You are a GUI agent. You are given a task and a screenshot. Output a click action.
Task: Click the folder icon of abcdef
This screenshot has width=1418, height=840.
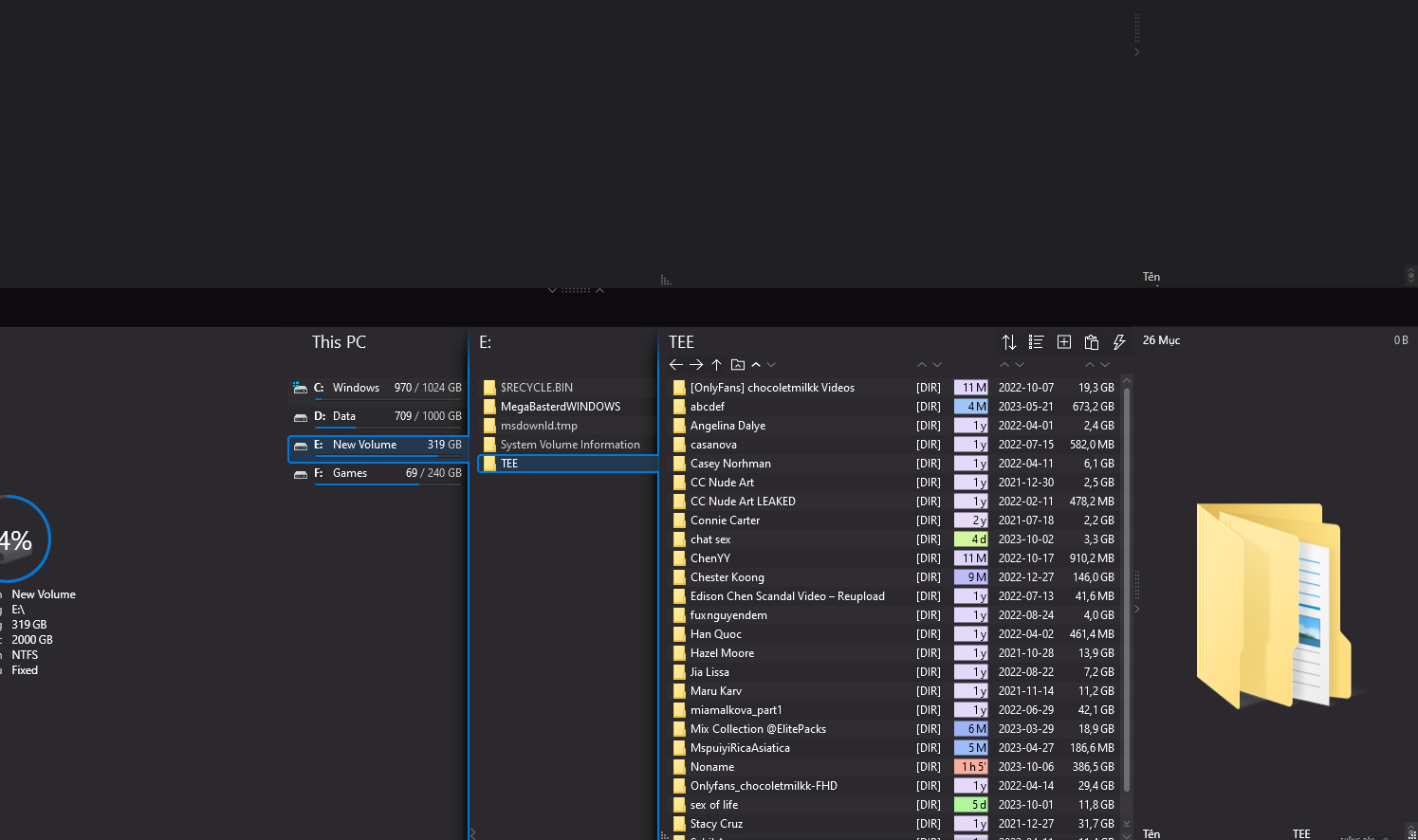pyautogui.click(x=679, y=407)
